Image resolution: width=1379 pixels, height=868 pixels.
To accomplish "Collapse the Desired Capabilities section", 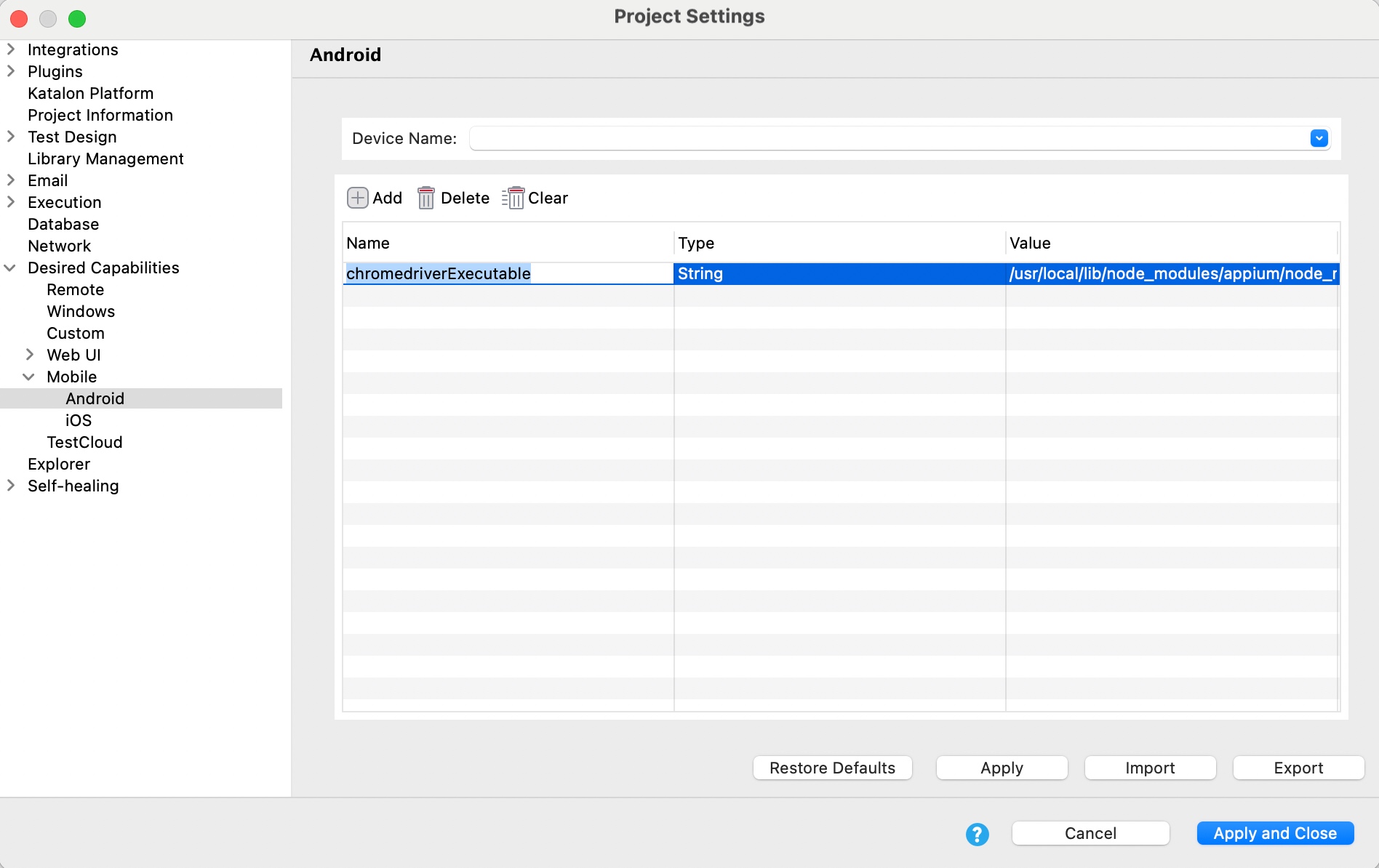I will (x=10, y=268).
